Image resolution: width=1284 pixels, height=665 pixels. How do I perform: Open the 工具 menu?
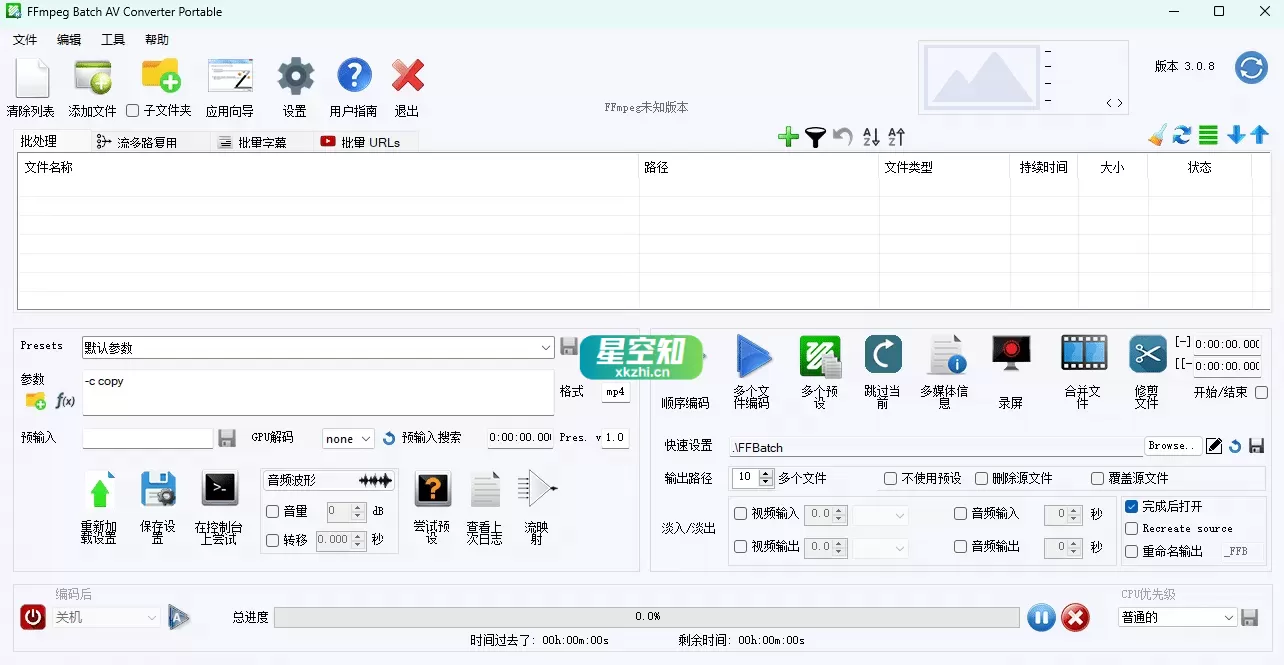click(x=113, y=39)
